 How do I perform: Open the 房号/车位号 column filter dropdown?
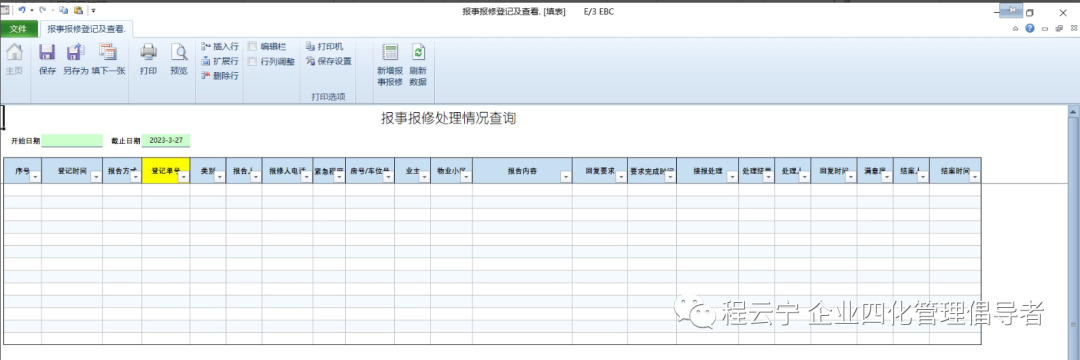388,177
